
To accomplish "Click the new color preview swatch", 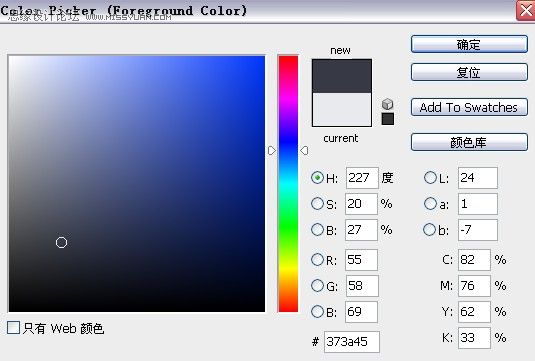I will coord(342,76).
